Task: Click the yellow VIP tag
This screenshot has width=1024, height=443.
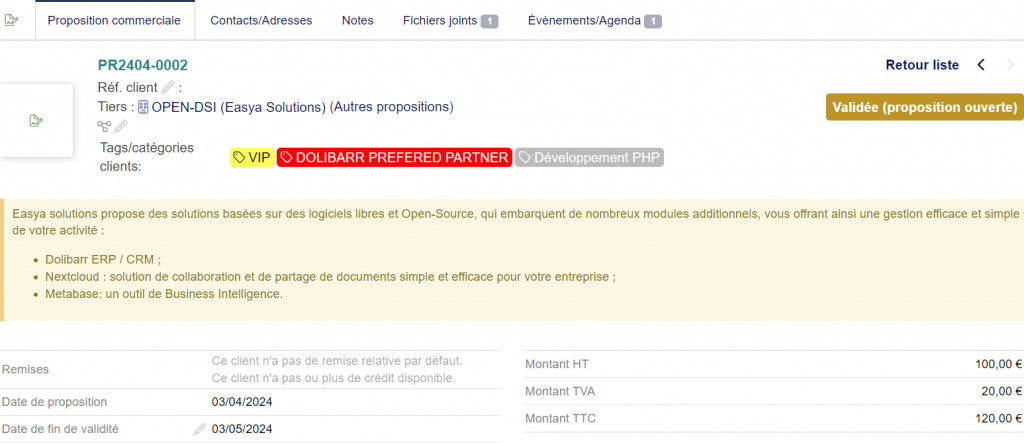Action: [251, 157]
